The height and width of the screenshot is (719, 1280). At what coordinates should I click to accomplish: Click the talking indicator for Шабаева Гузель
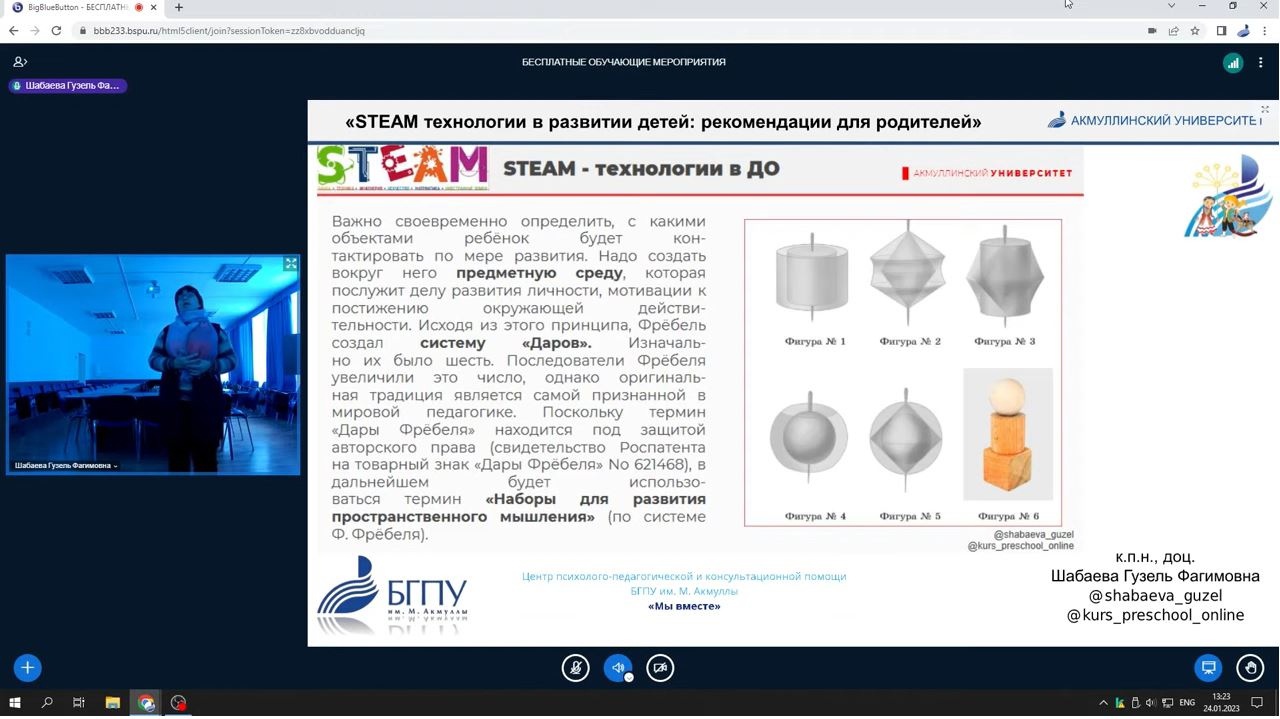click(x=68, y=86)
